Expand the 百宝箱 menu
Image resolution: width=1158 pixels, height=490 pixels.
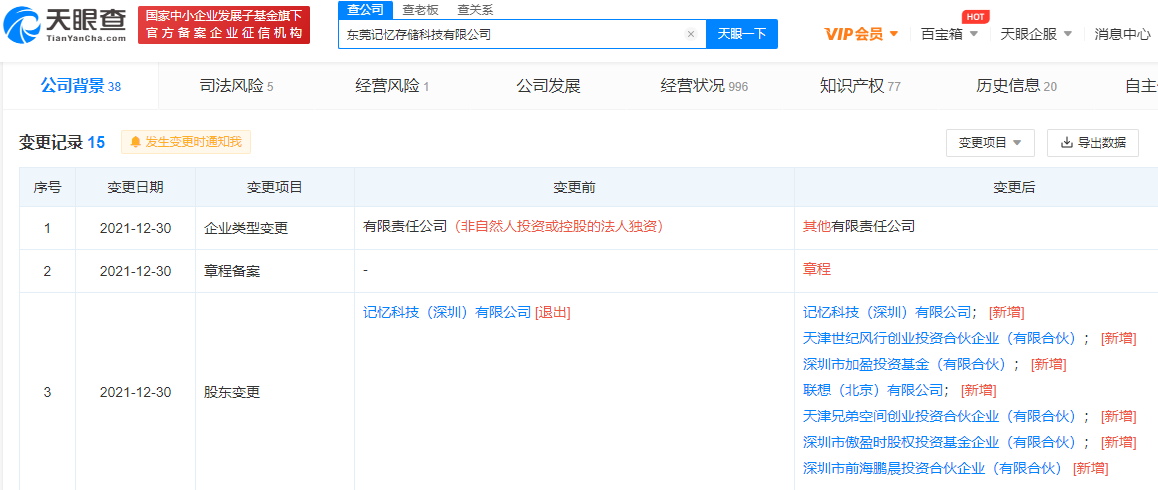point(950,34)
